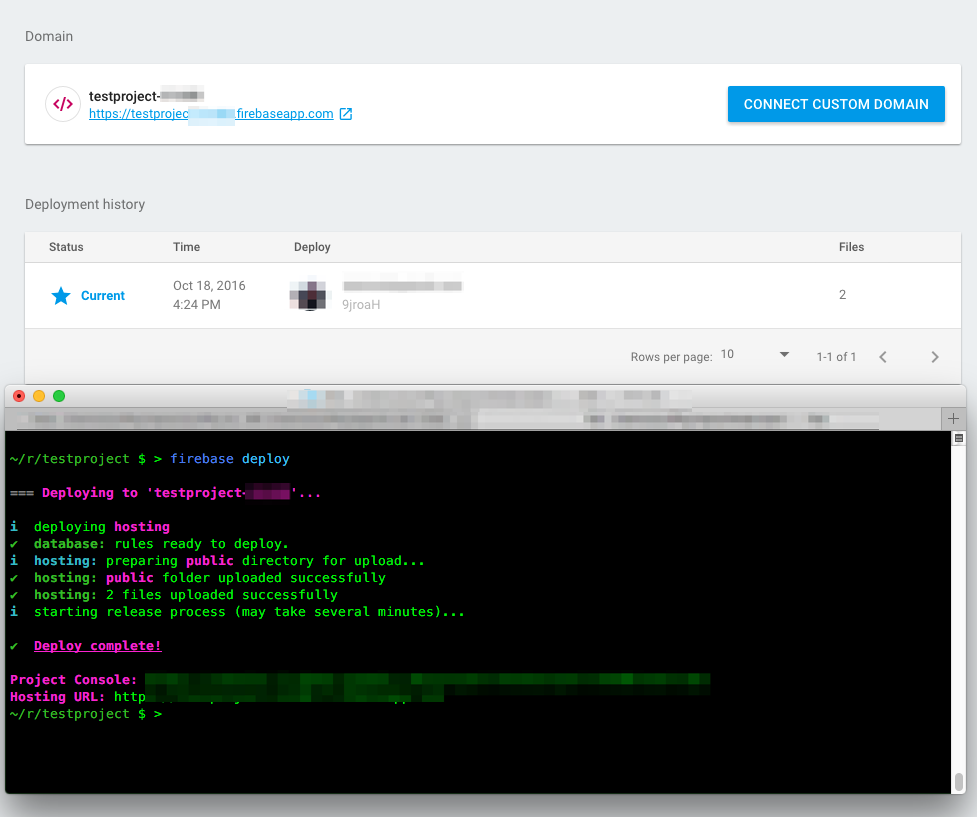Click the Deploying to 'testproject' line

(166, 493)
